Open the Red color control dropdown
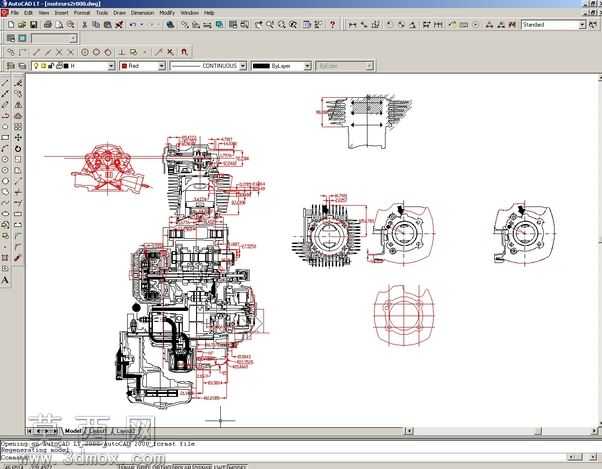The width and height of the screenshot is (602, 469). (162, 66)
